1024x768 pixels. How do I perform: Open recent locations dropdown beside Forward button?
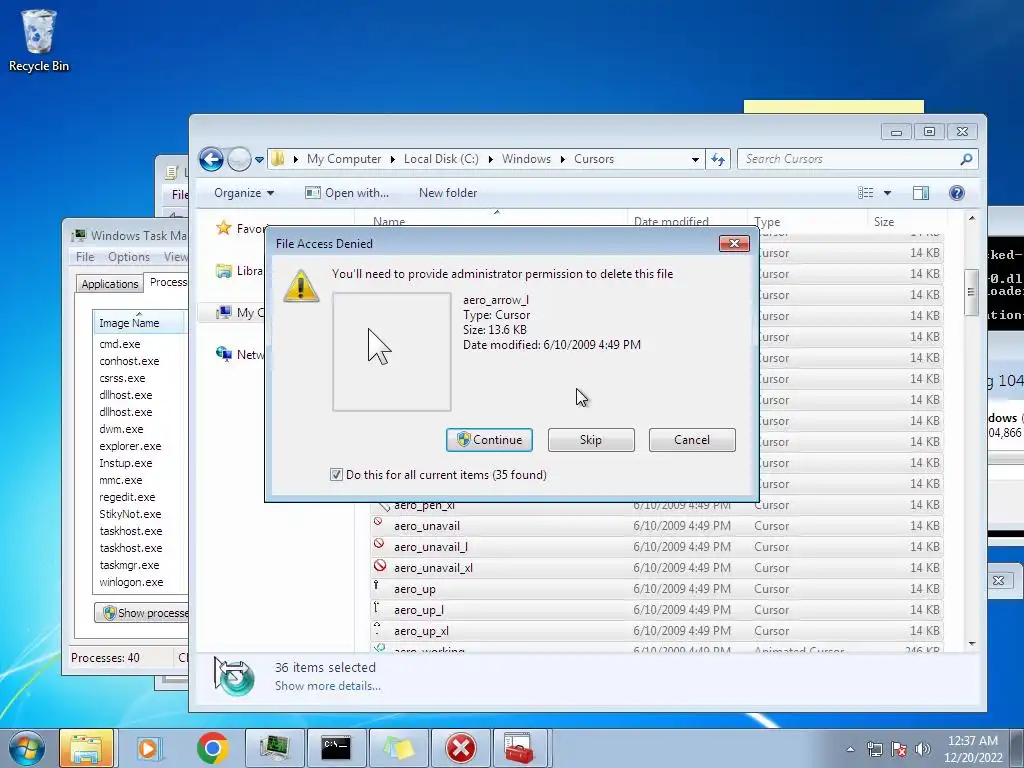pyautogui.click(x=259, y=159)
